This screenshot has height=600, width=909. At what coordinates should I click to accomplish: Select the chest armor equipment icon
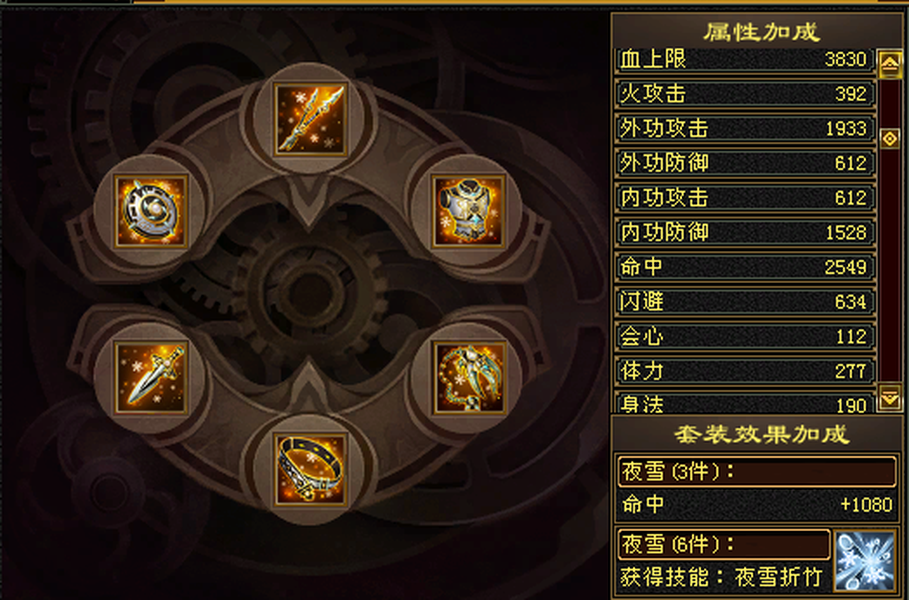pyautogui.click(x=469, y=211)
